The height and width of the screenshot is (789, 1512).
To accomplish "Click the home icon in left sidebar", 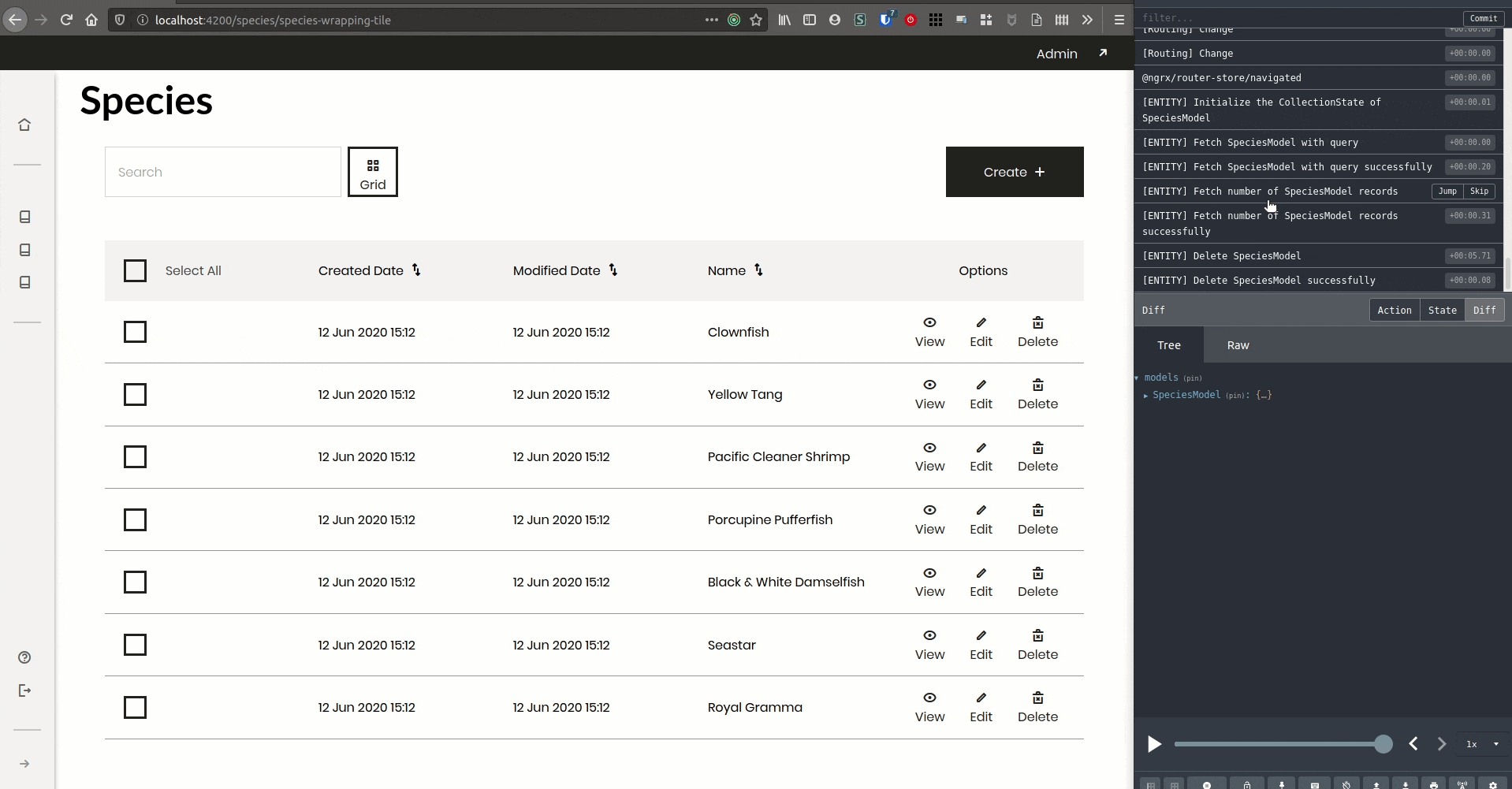I will coord(24,125).
